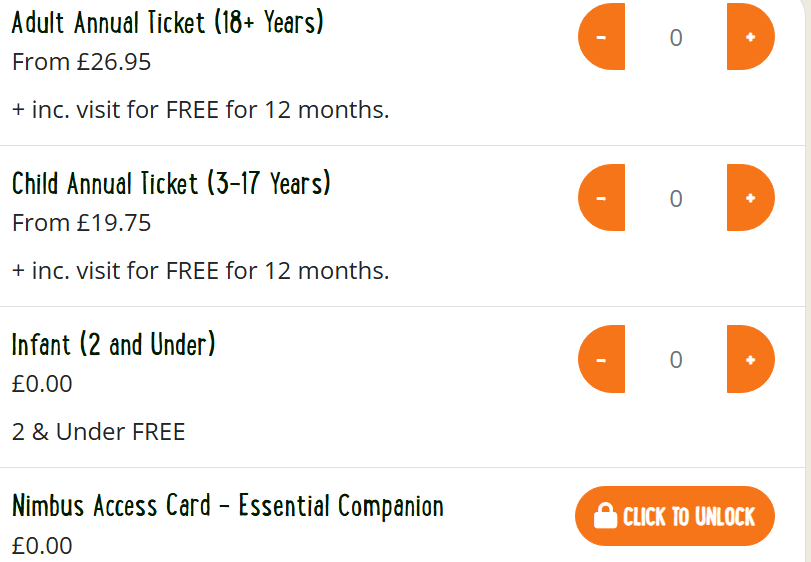Click the Infant (2 and Under) heading

[114, 345]
